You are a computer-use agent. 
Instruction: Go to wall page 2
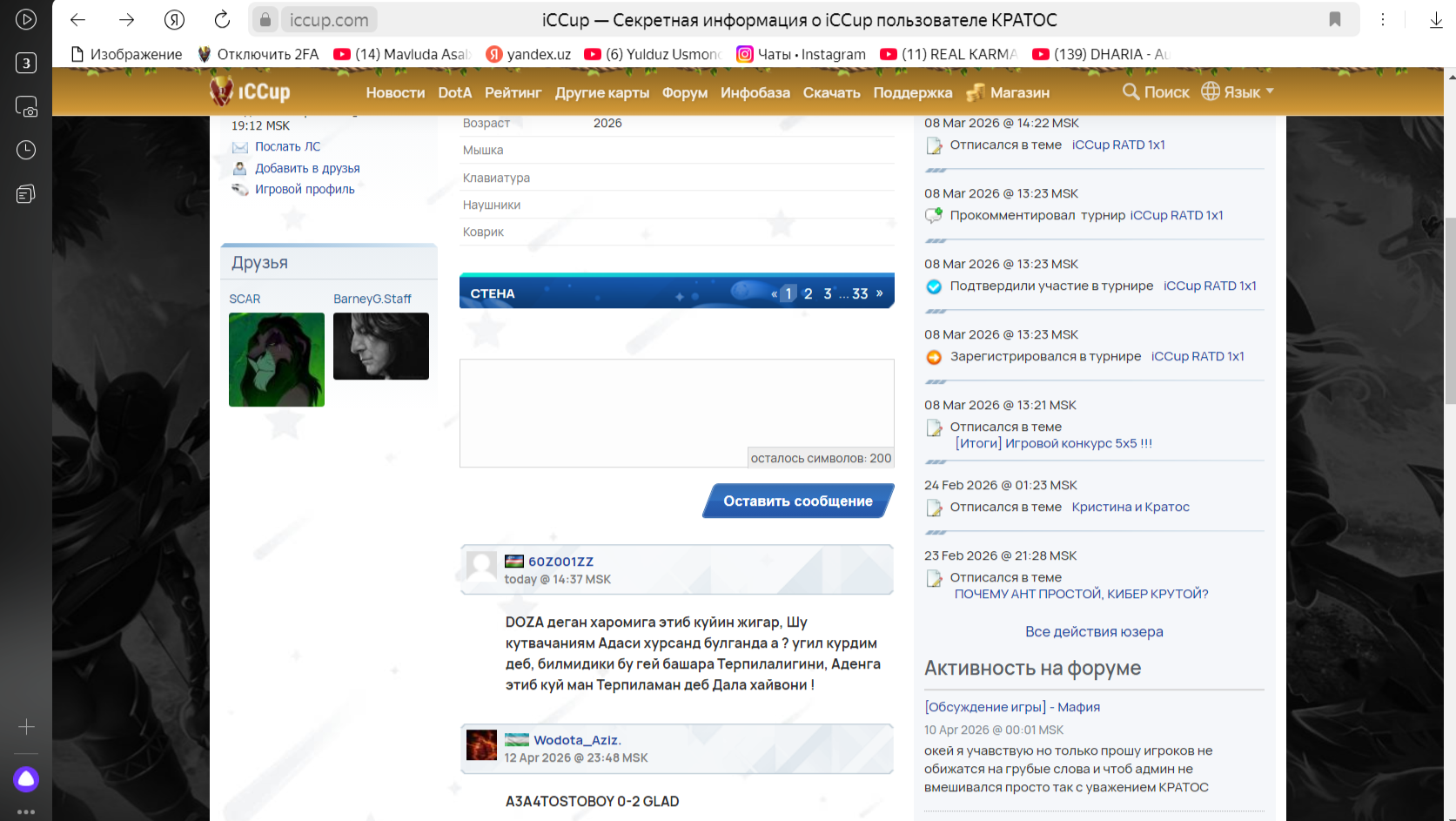(x=808, y=293)
